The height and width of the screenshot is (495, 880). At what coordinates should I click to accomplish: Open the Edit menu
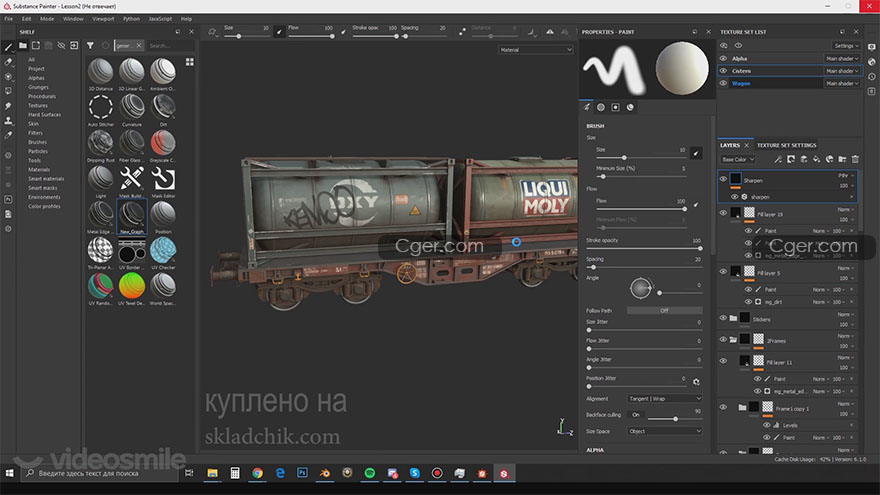point(26,19)
